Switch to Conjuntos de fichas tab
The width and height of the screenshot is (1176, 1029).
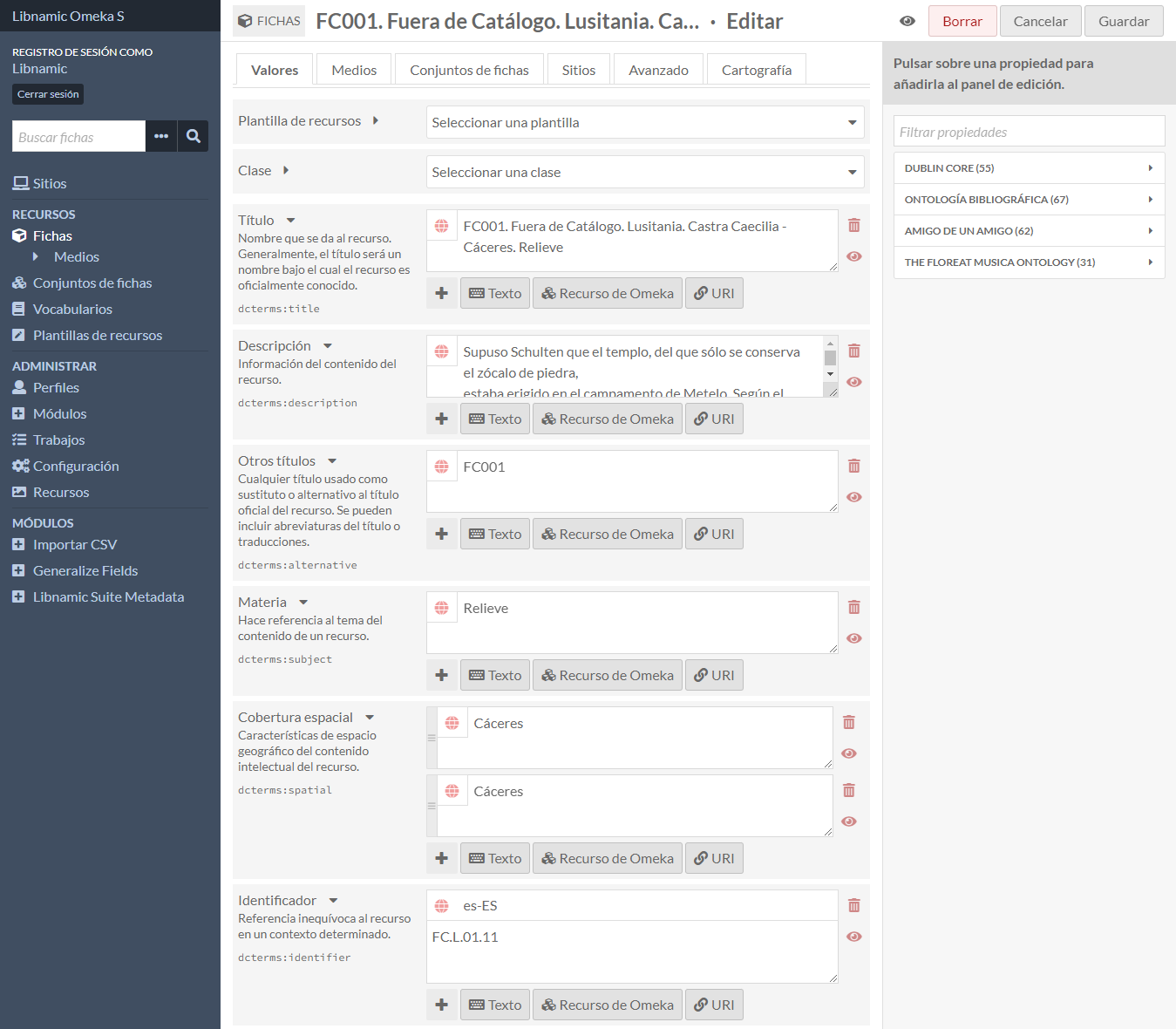[x=469, y=70]
